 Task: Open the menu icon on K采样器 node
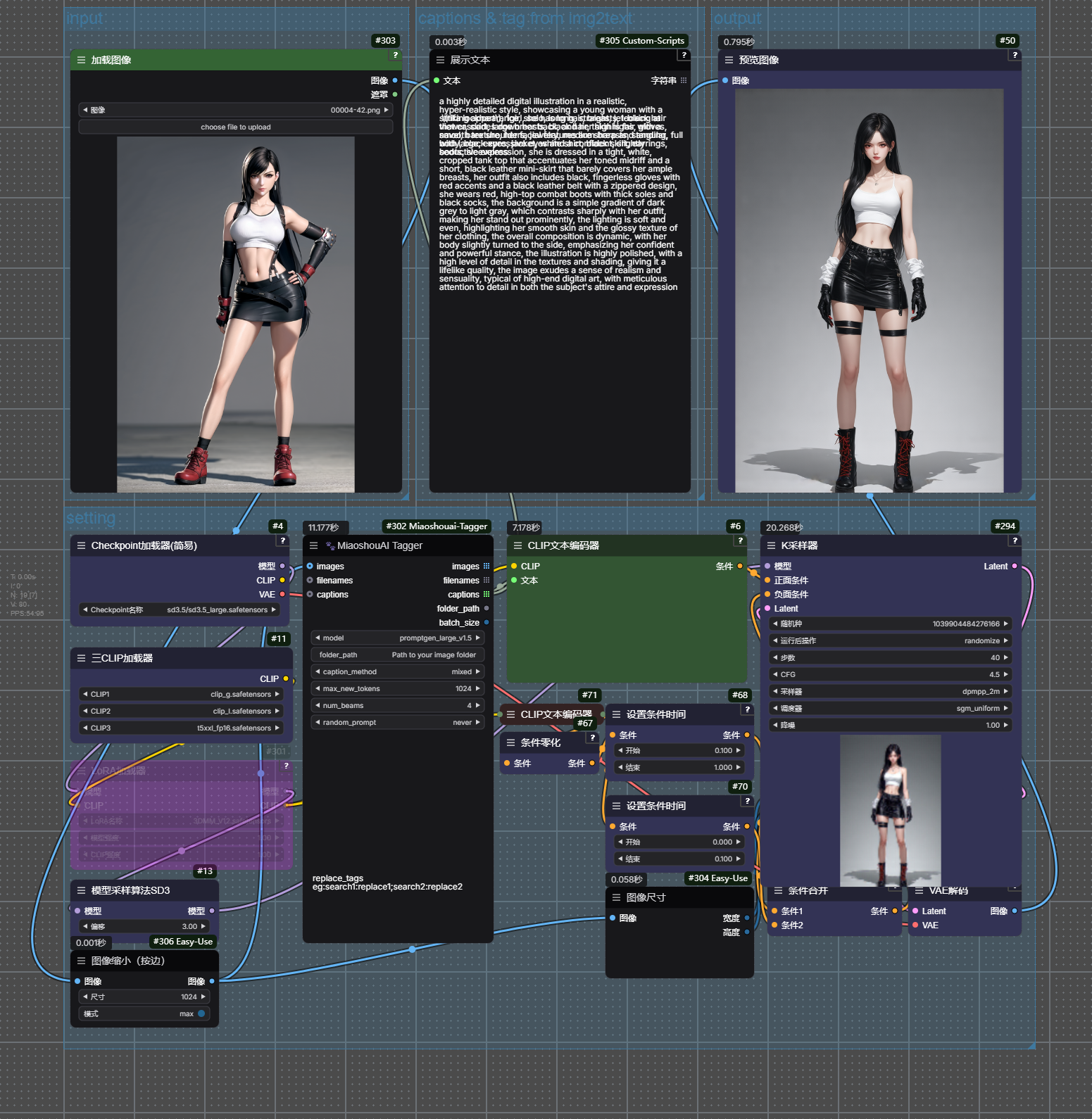[771, 546]
